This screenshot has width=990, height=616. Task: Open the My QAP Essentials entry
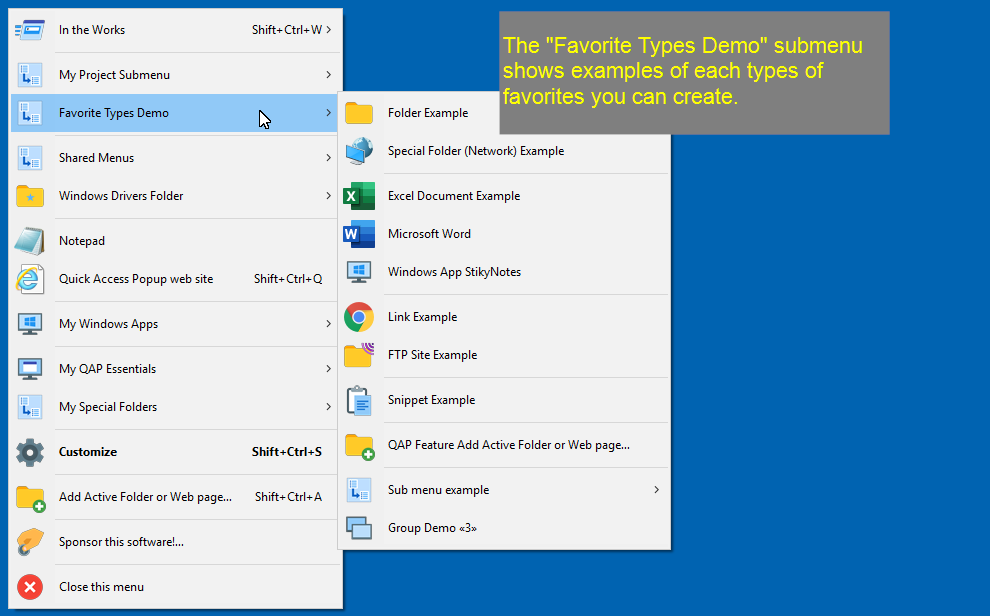(175, 369)
